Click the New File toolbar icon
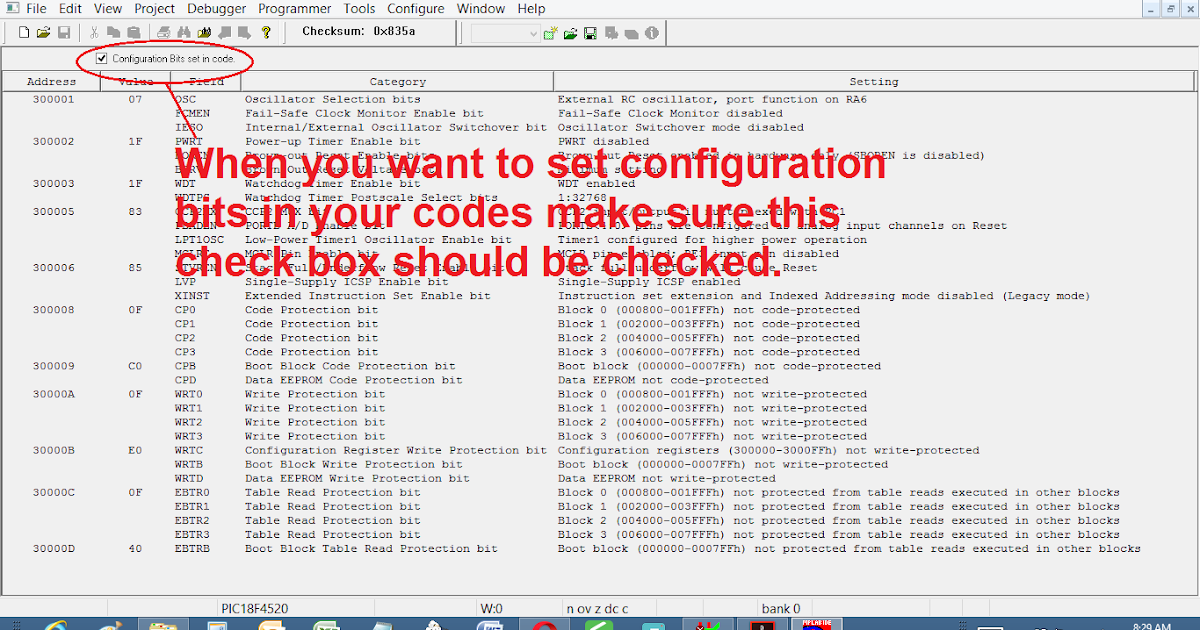 [x=23, y=32]
